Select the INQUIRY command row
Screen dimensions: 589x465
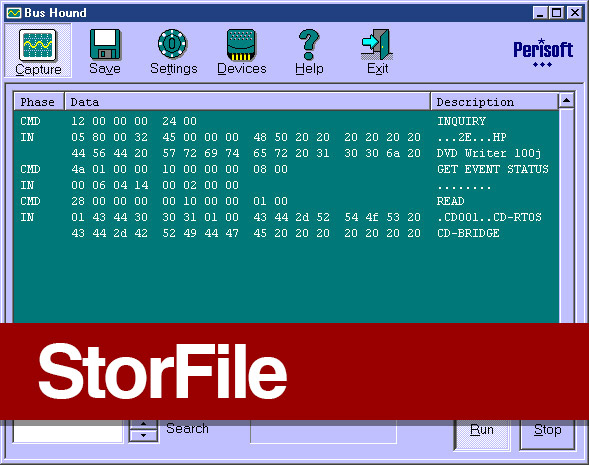[285, 121]
